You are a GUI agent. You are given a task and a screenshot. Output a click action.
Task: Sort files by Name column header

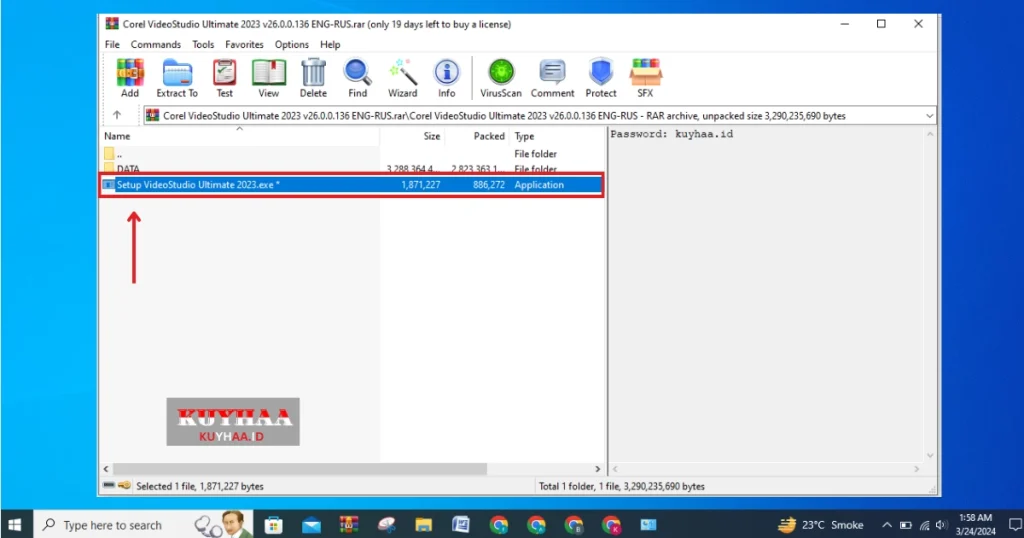click(117, 136)
